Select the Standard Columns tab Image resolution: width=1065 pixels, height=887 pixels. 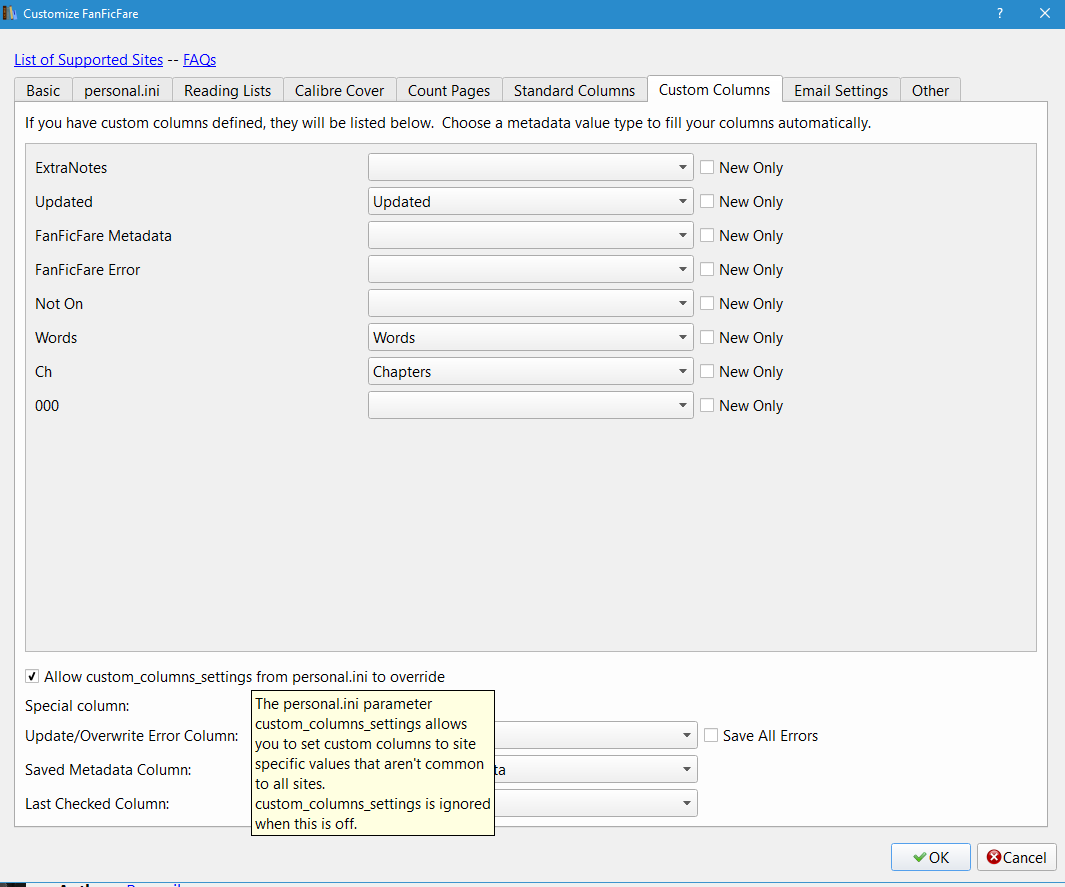(x=574, y=90)
